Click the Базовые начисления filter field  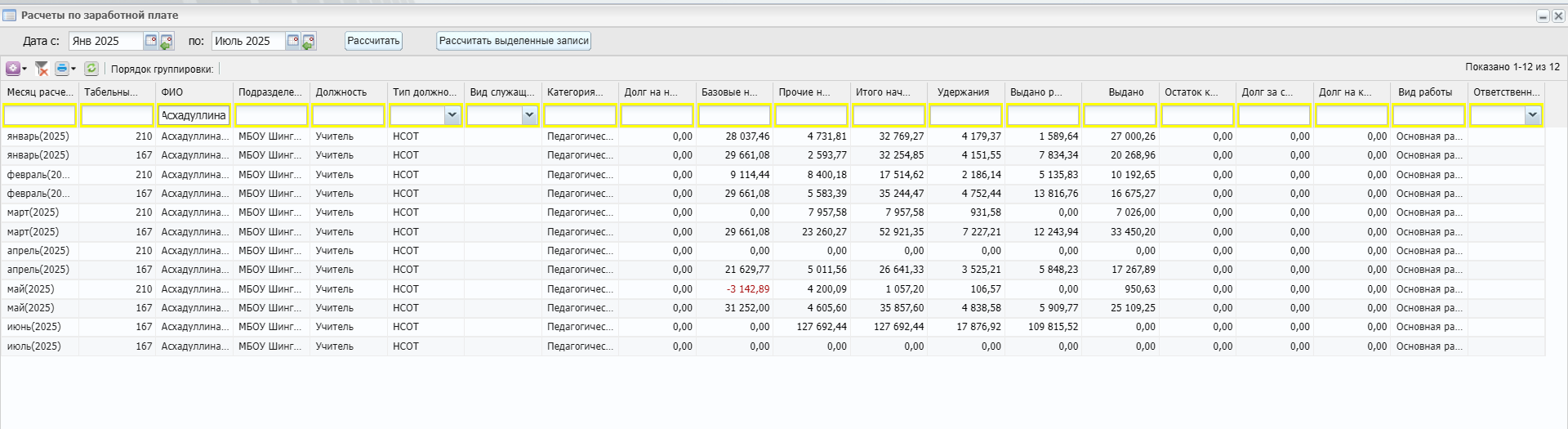tap(734, 116)
